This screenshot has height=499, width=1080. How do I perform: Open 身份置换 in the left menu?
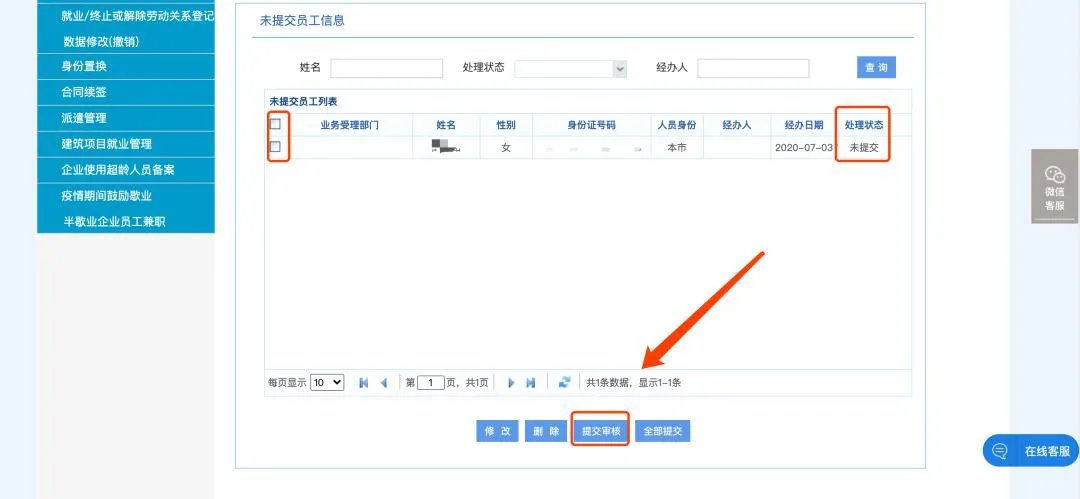point(85,66)
